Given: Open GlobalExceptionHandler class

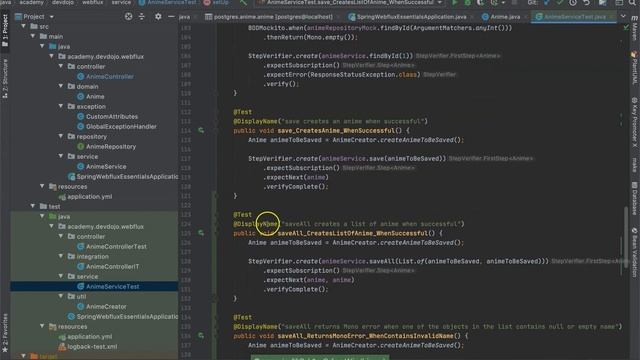Looking at the screenshot, I should [x=117, y=127].
